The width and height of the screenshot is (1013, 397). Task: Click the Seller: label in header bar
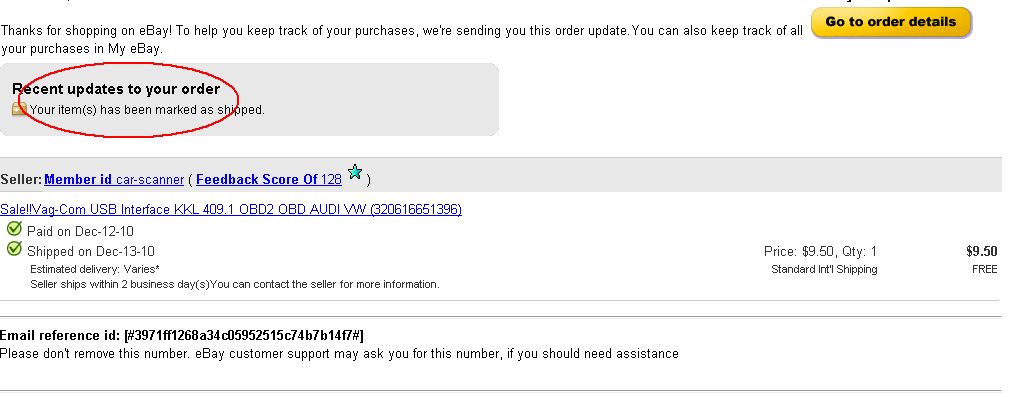[21, 179]
